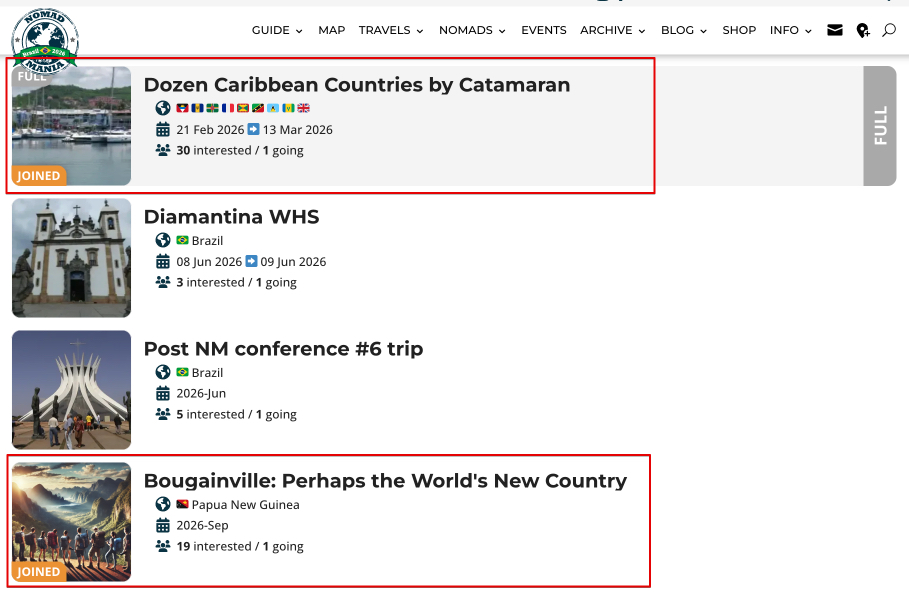Viewport: 909px width, 592px height.
Task: Click the Brazil flag on Diamantina WHS
Action: coord(182,241)
